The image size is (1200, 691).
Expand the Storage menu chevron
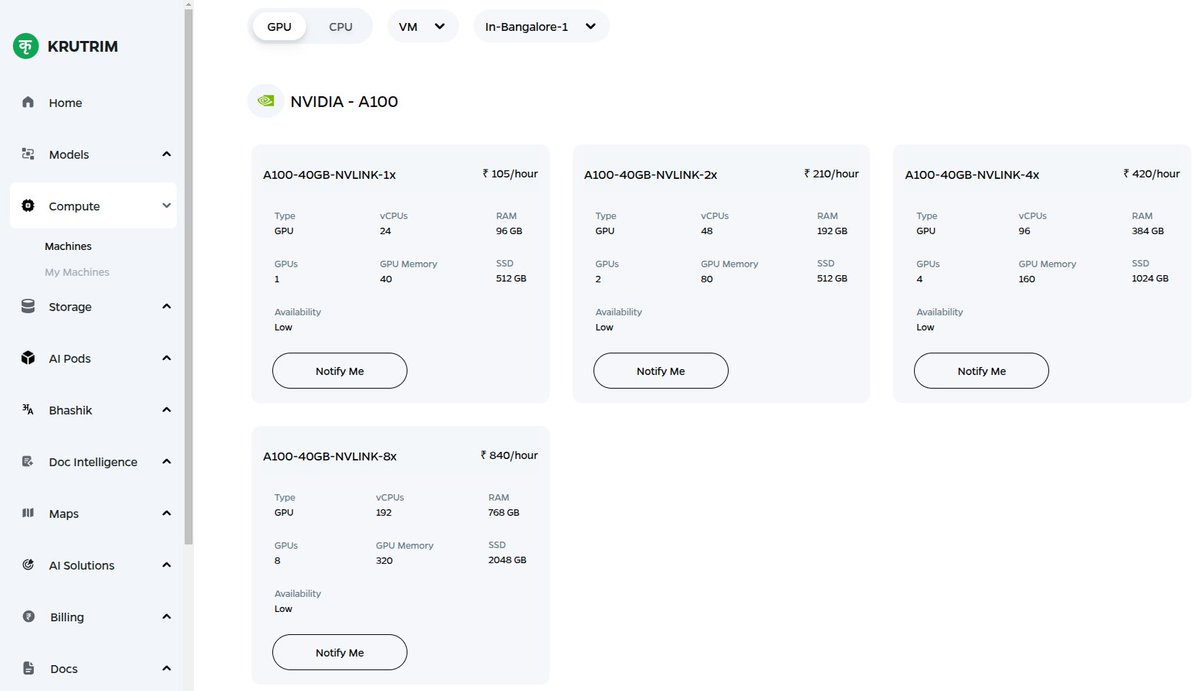point(166,306)
